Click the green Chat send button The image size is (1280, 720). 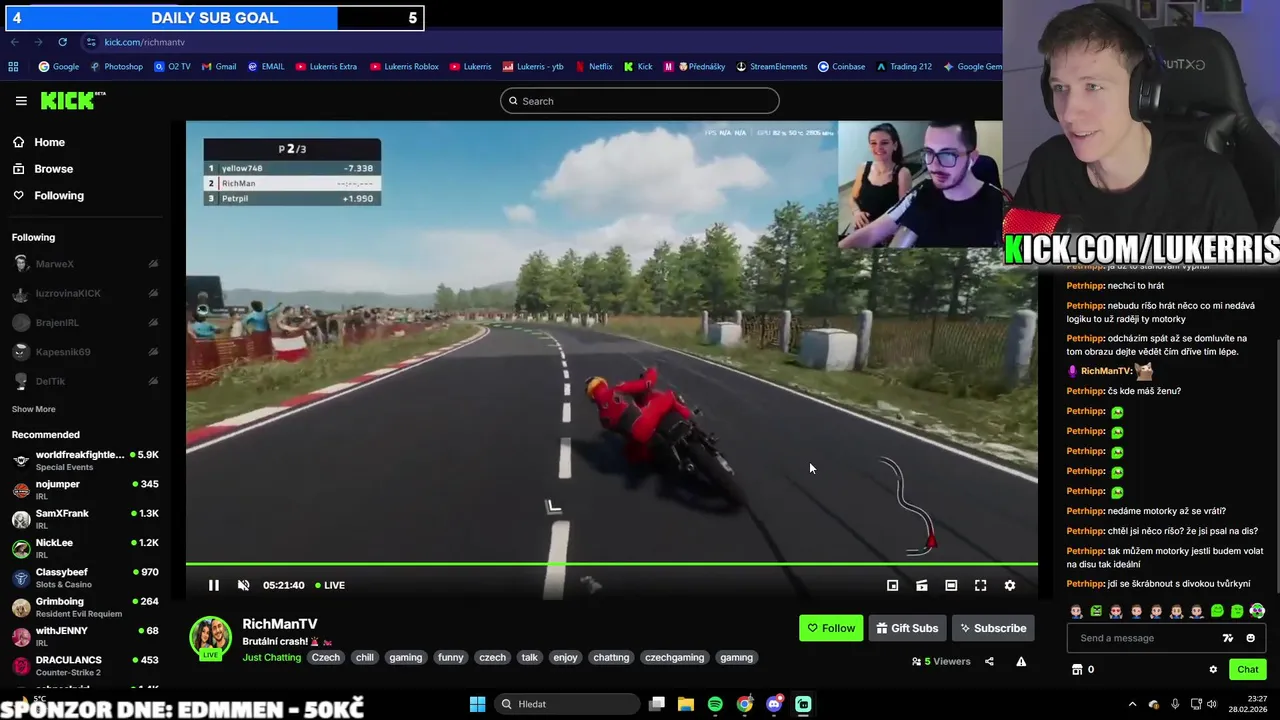click(x=1247, y=670)
